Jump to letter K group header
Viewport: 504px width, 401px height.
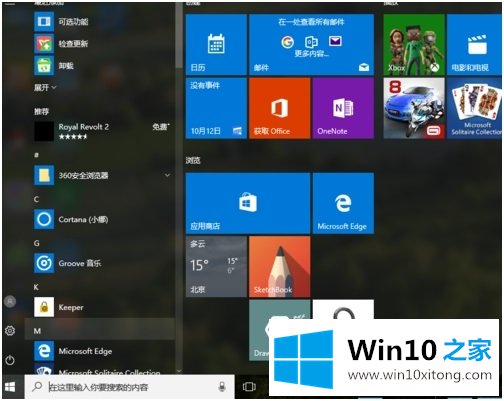pos(36,287)
